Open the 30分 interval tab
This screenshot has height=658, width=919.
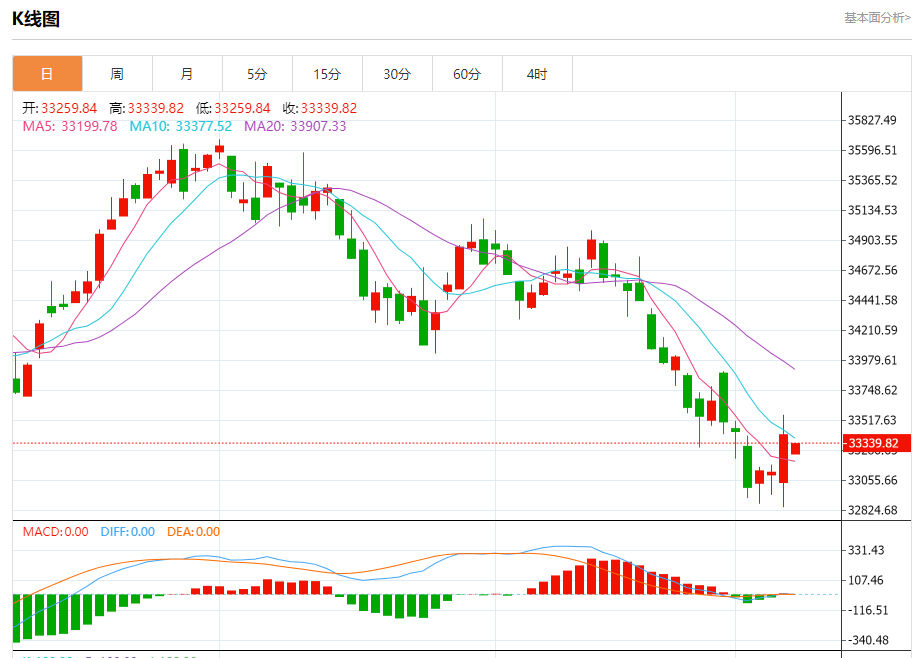tap(397, 74)
